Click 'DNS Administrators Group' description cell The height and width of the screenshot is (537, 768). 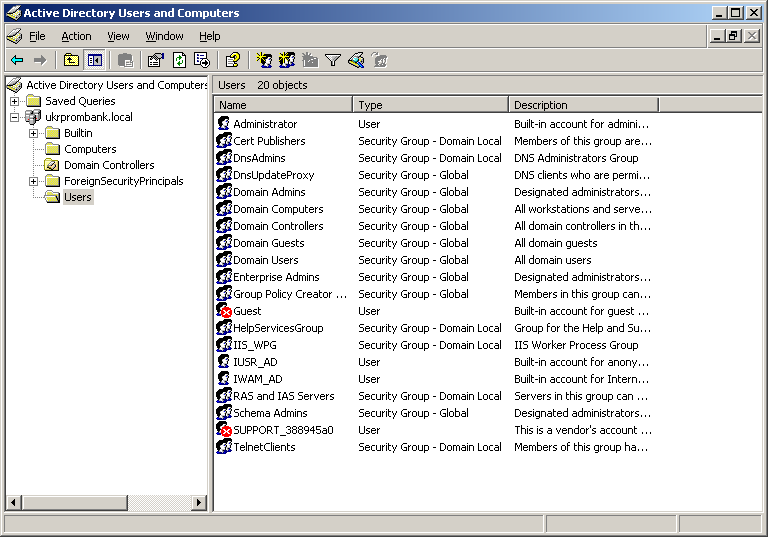[576, 158]
